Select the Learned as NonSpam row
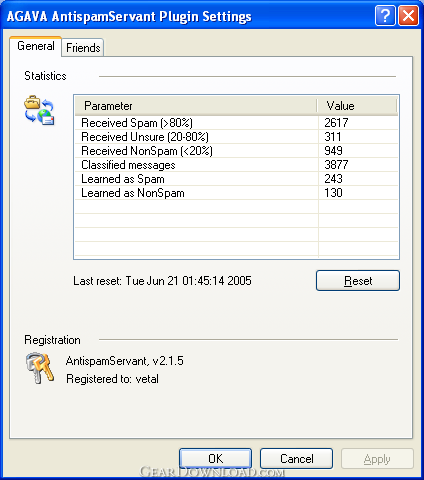This screenshot has width=424, height=480. tap(236, 193)
